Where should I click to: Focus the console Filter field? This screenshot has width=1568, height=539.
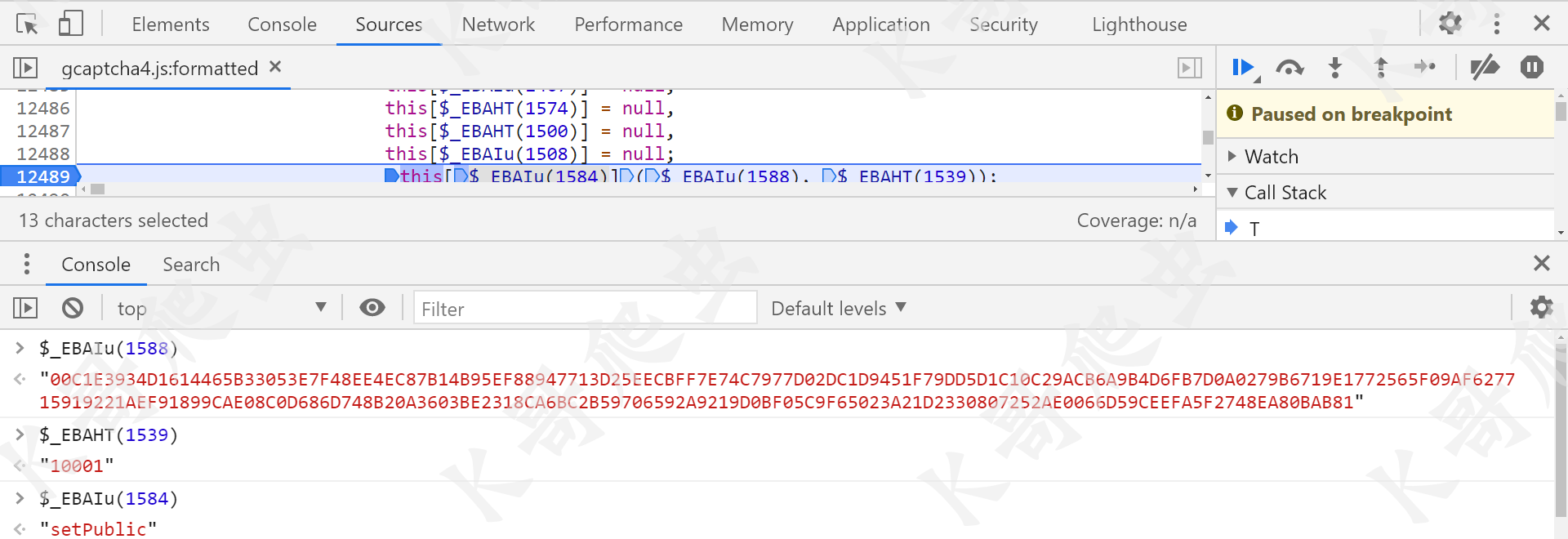click(x=585, y=308)
